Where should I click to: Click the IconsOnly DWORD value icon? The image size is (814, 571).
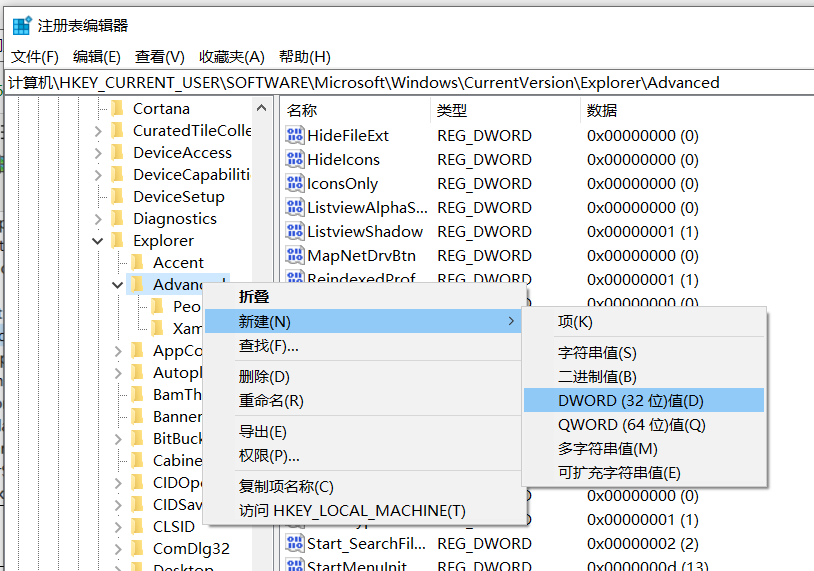[x=295, y=183]
